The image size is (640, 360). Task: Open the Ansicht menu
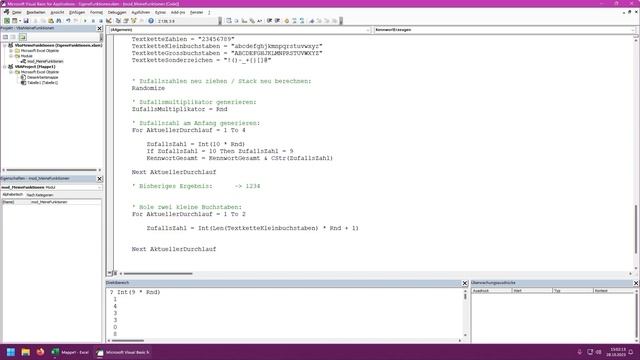tap(57, 13)
